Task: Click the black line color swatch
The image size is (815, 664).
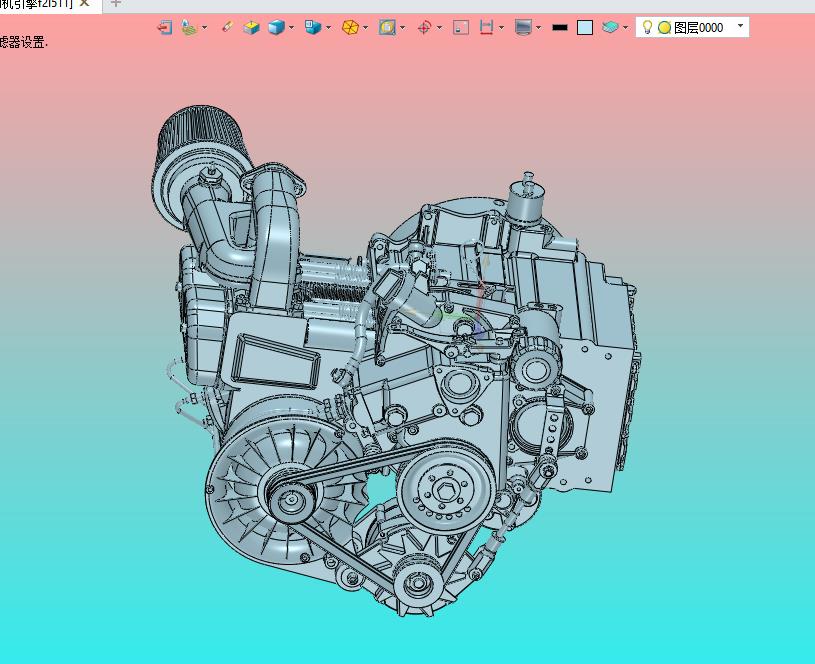Action: 560,28
